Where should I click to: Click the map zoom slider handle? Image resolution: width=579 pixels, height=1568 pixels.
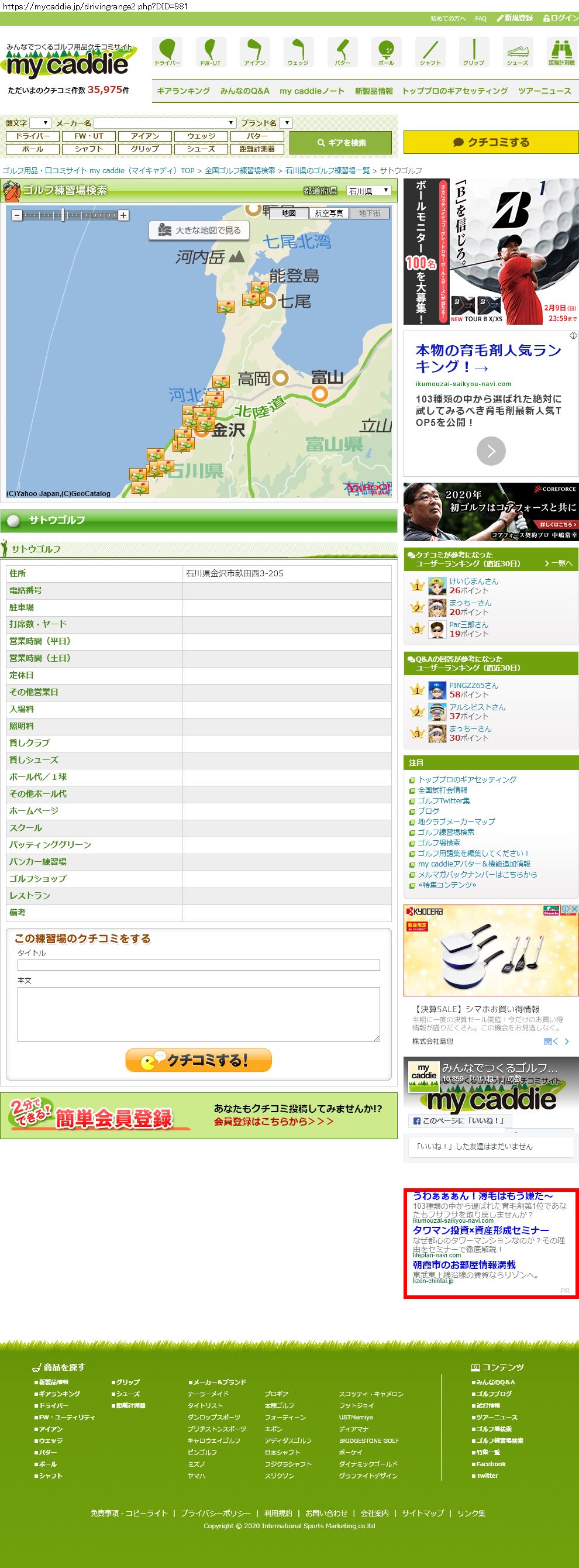63,215
